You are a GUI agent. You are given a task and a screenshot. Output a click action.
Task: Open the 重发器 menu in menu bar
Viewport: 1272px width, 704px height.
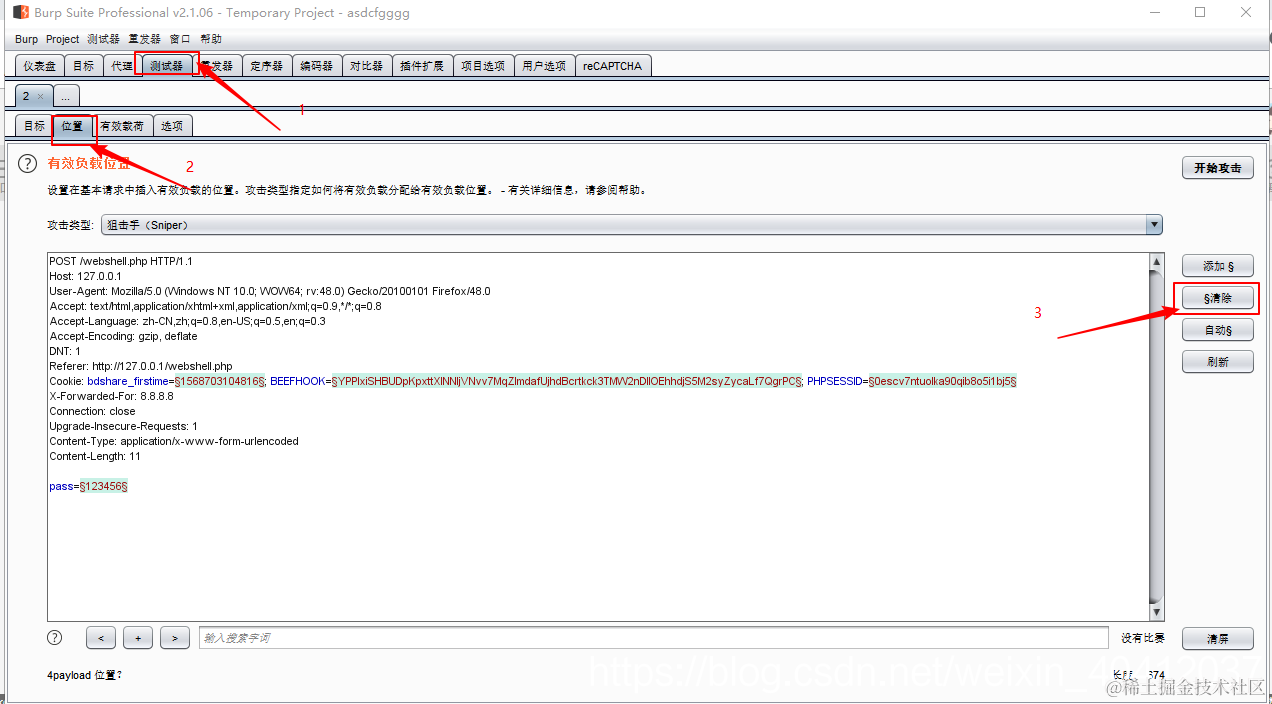pyautogui.click(x=144, y=39)
